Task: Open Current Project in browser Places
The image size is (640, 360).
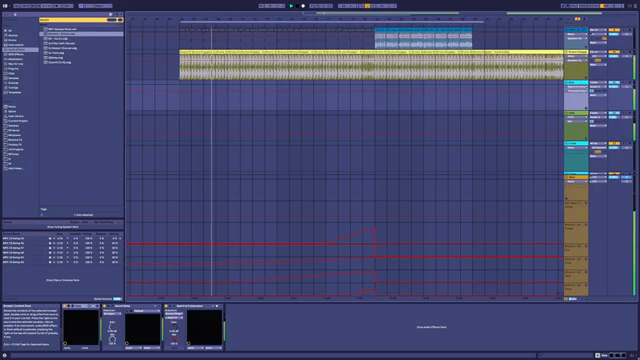Action: pyautogui.click(x=17, y=121)
